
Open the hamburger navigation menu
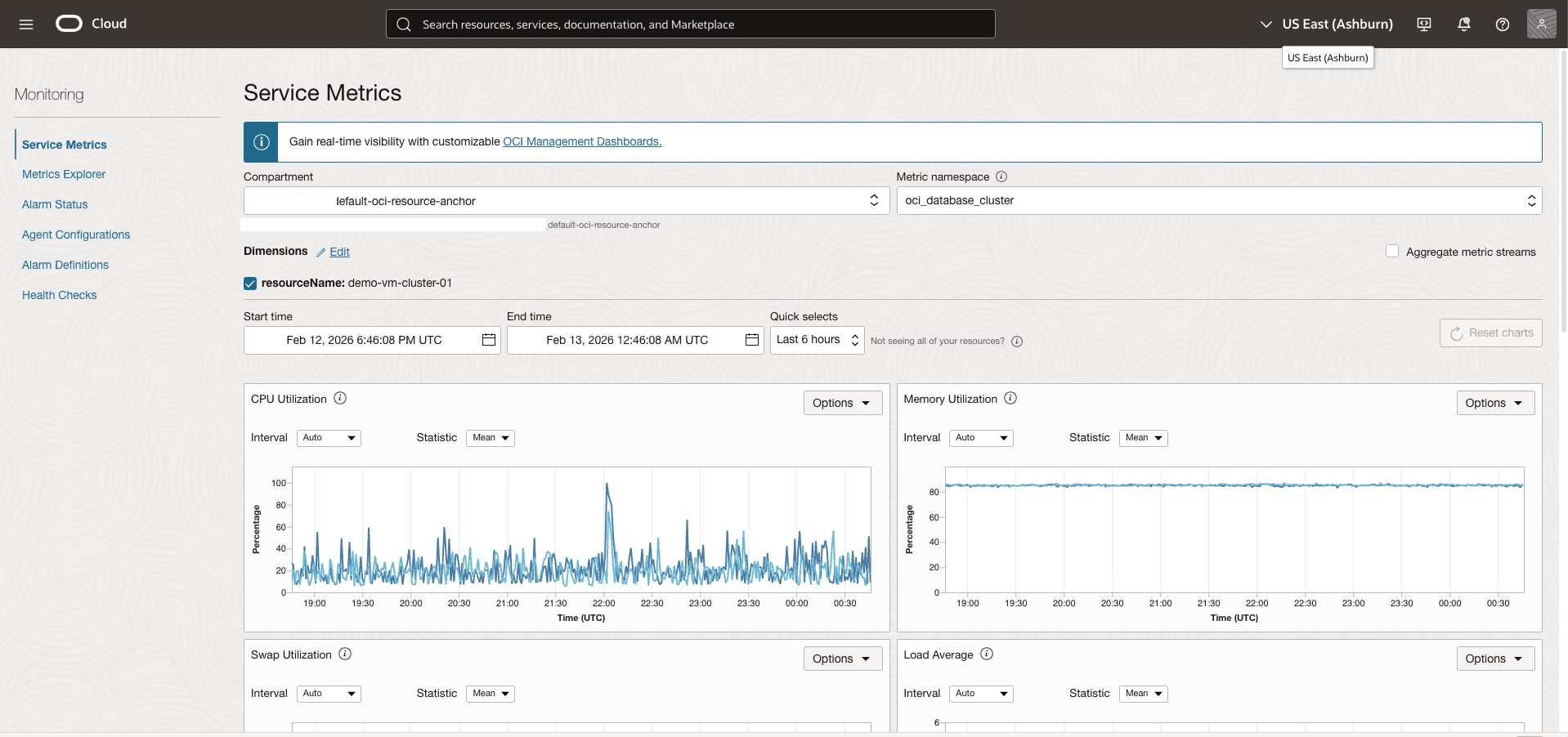[26, 25]
